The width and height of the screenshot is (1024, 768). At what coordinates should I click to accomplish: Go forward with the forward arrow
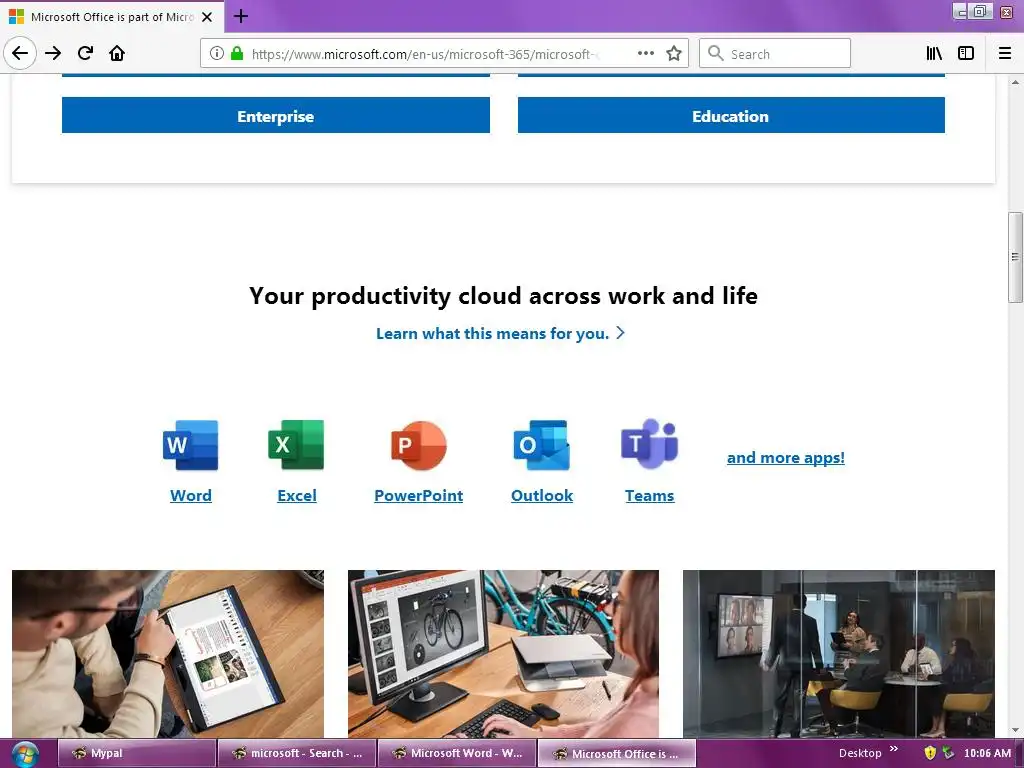click(53, 53)
